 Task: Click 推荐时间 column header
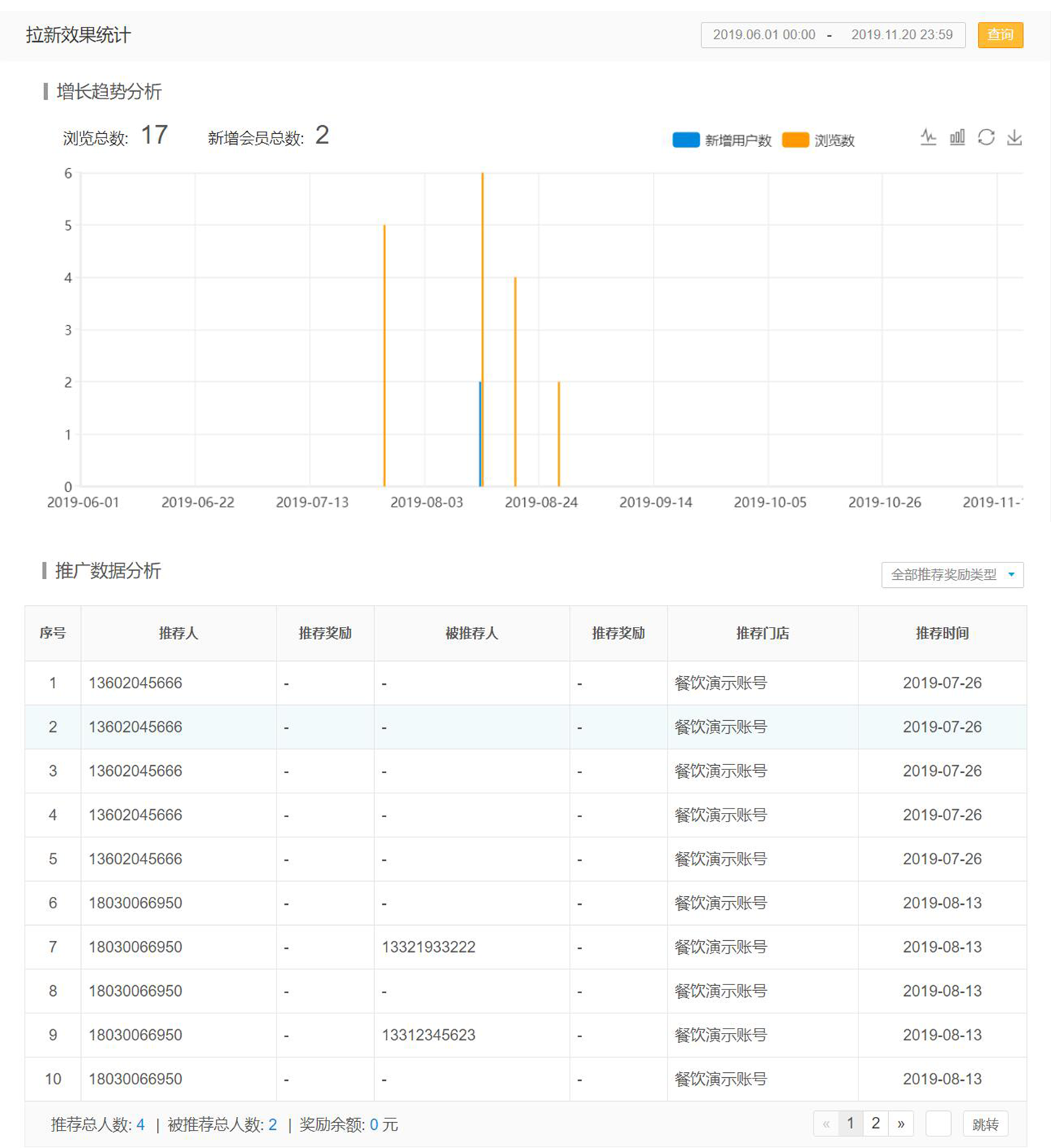942,633
